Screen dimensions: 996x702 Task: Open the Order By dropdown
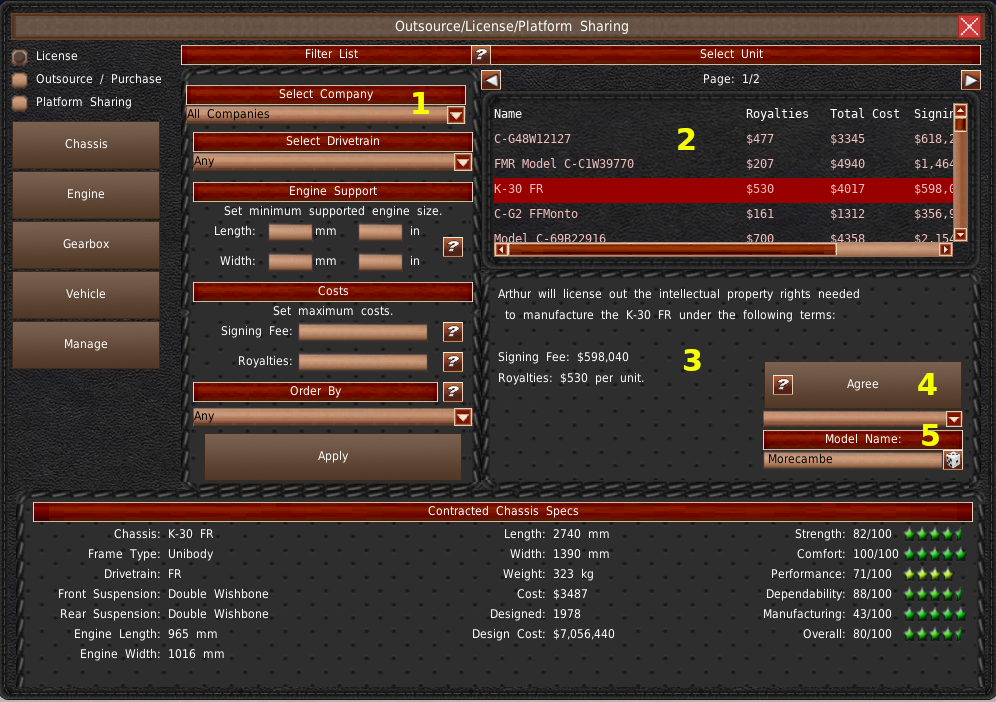tap(462, 417)
